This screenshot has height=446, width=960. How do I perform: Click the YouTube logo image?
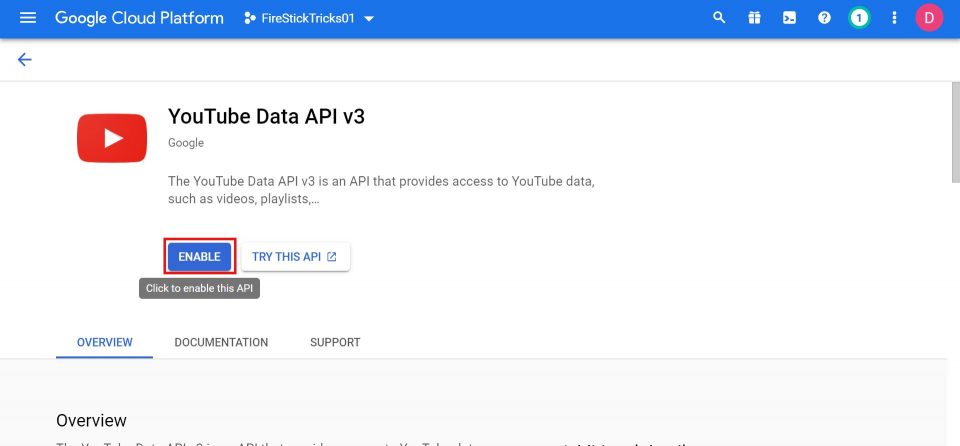point(112,137)
